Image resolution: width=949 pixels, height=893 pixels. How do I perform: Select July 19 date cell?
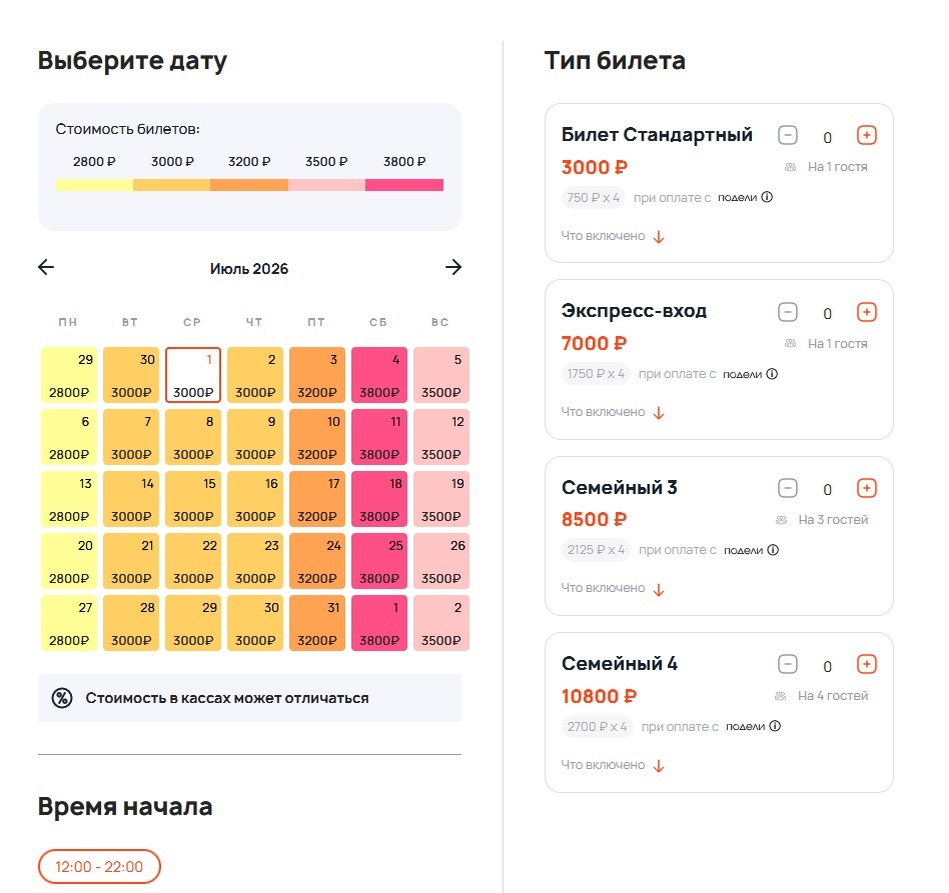tap(441, 499)
